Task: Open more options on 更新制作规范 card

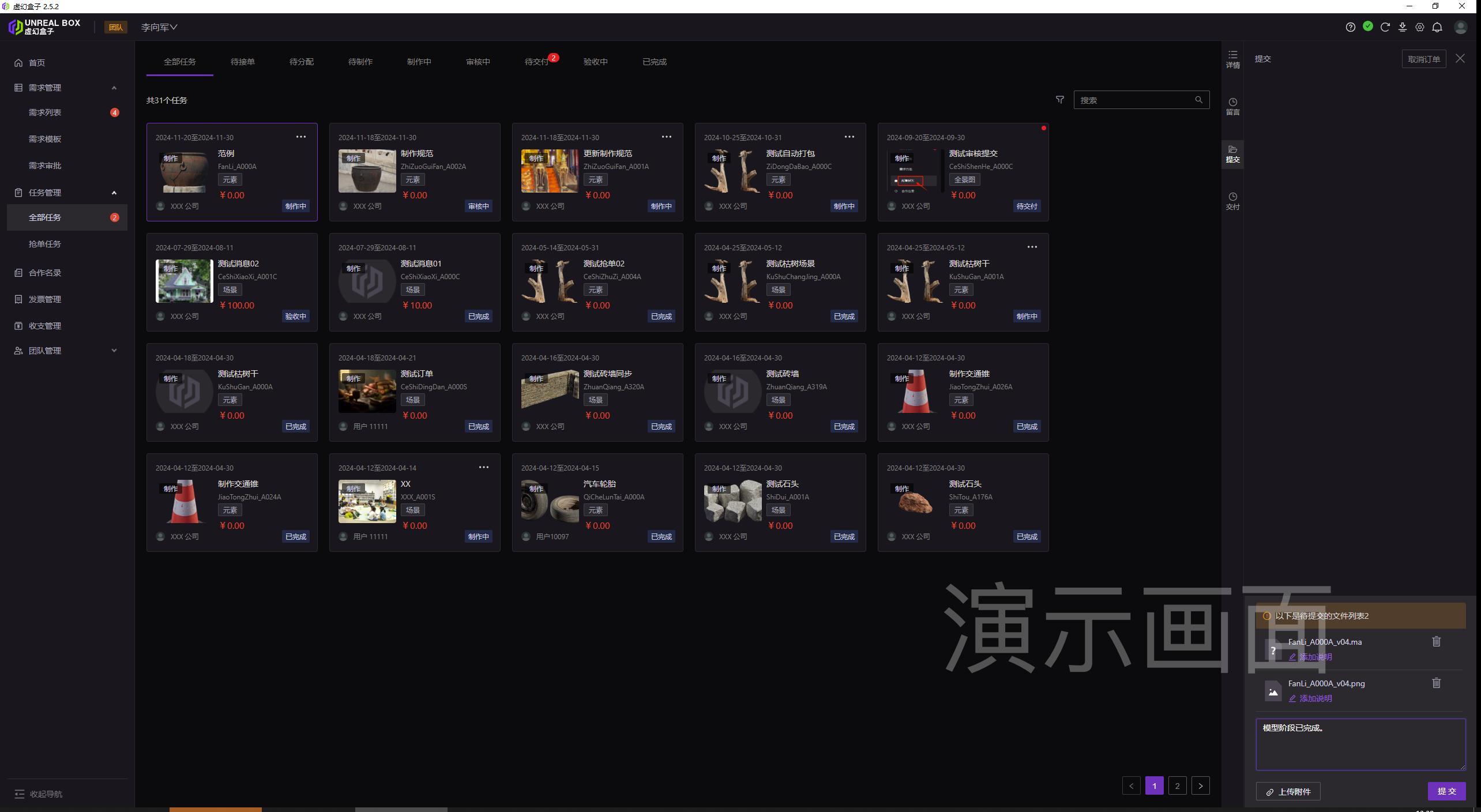Action: click(667, 137)
